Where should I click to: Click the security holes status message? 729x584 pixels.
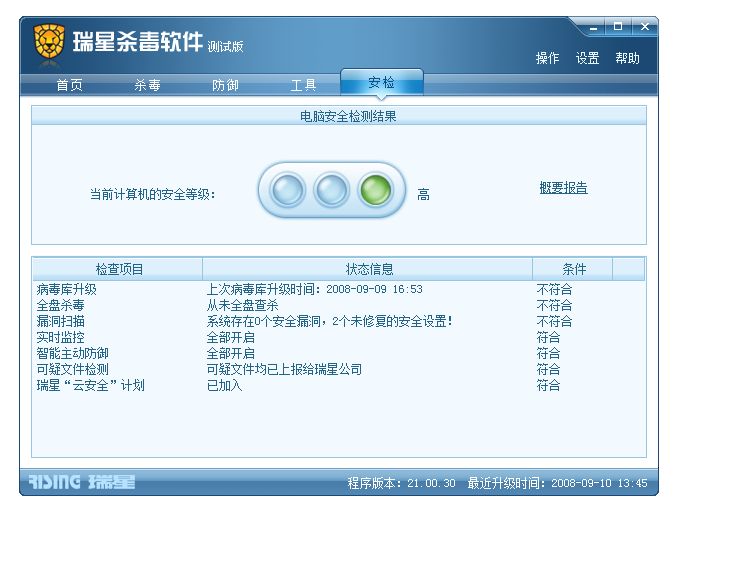329,321
